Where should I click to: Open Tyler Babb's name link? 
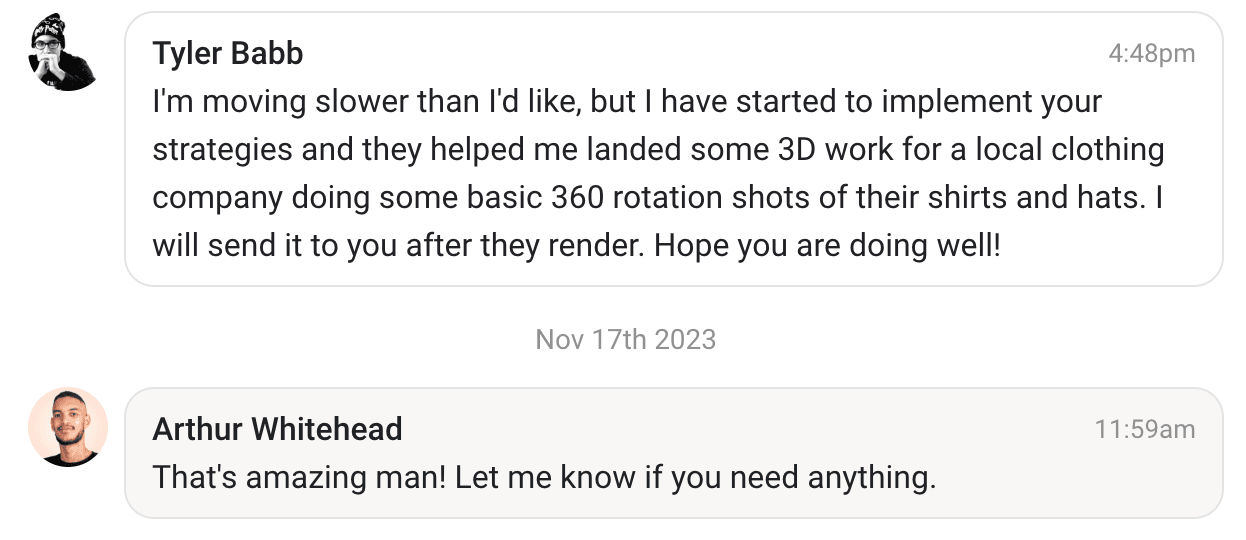click(x=228, y=54)
